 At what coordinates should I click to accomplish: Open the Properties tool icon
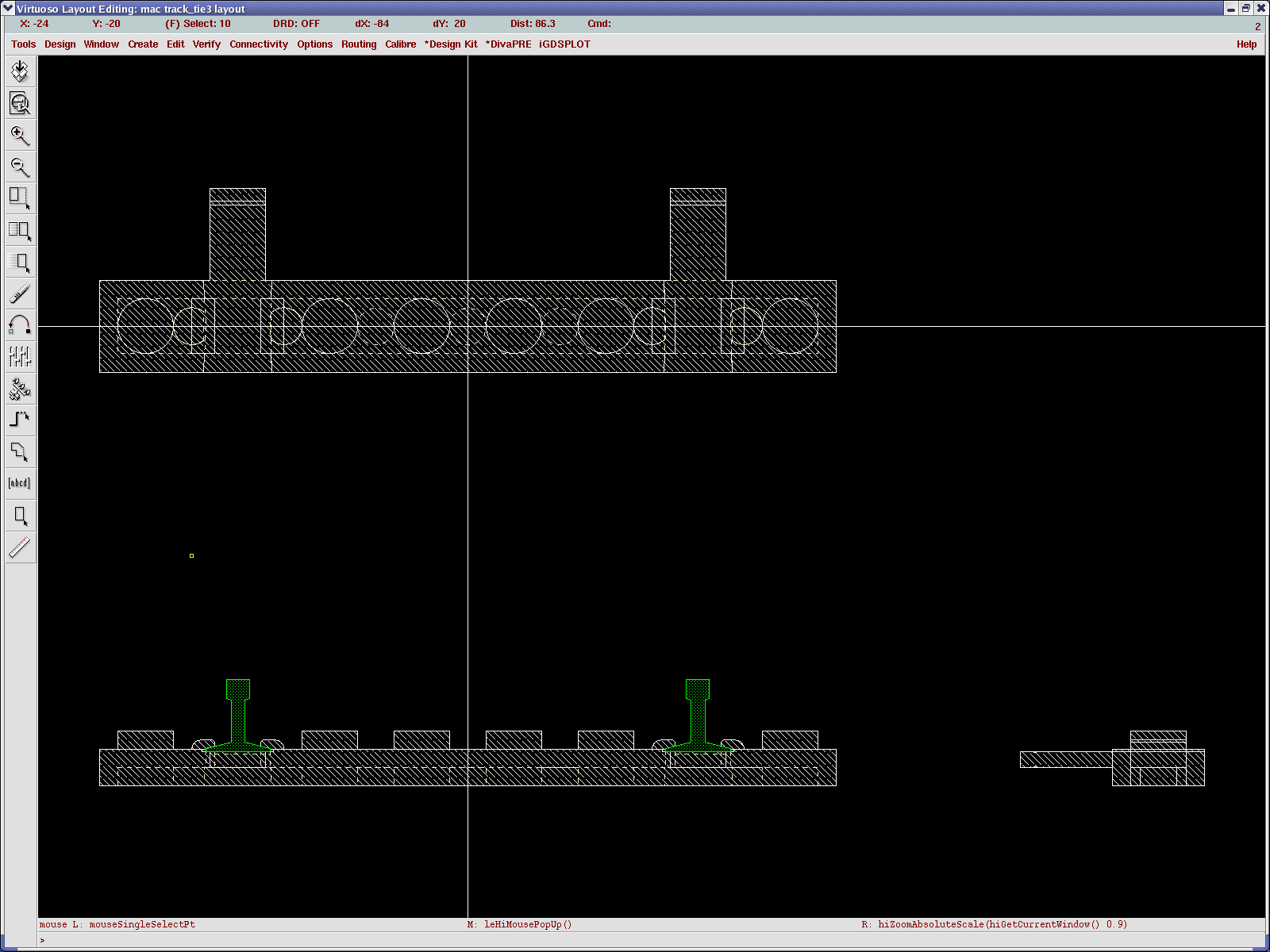(x=20, y=357)
